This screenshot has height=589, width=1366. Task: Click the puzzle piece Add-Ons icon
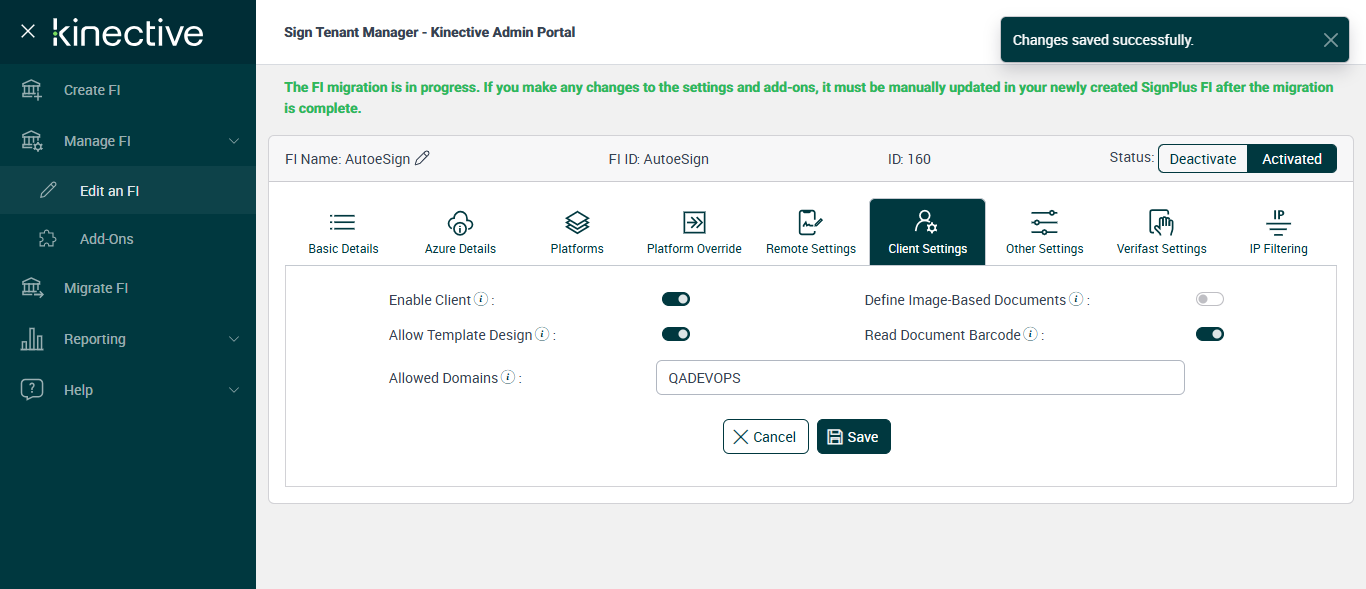(48, 239)
